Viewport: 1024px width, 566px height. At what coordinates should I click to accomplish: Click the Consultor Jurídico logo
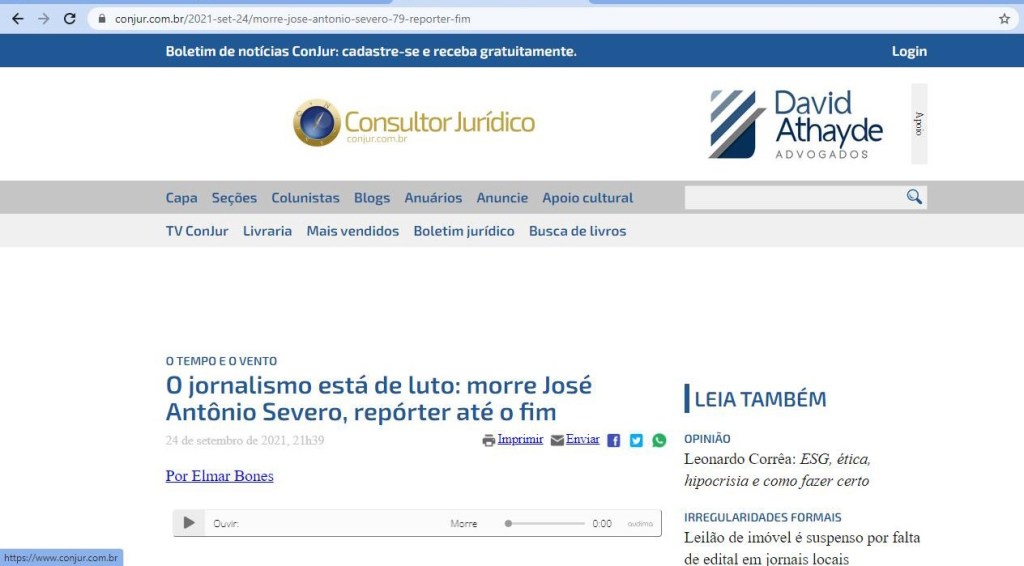pyautogui.click(x=414, y=123)
